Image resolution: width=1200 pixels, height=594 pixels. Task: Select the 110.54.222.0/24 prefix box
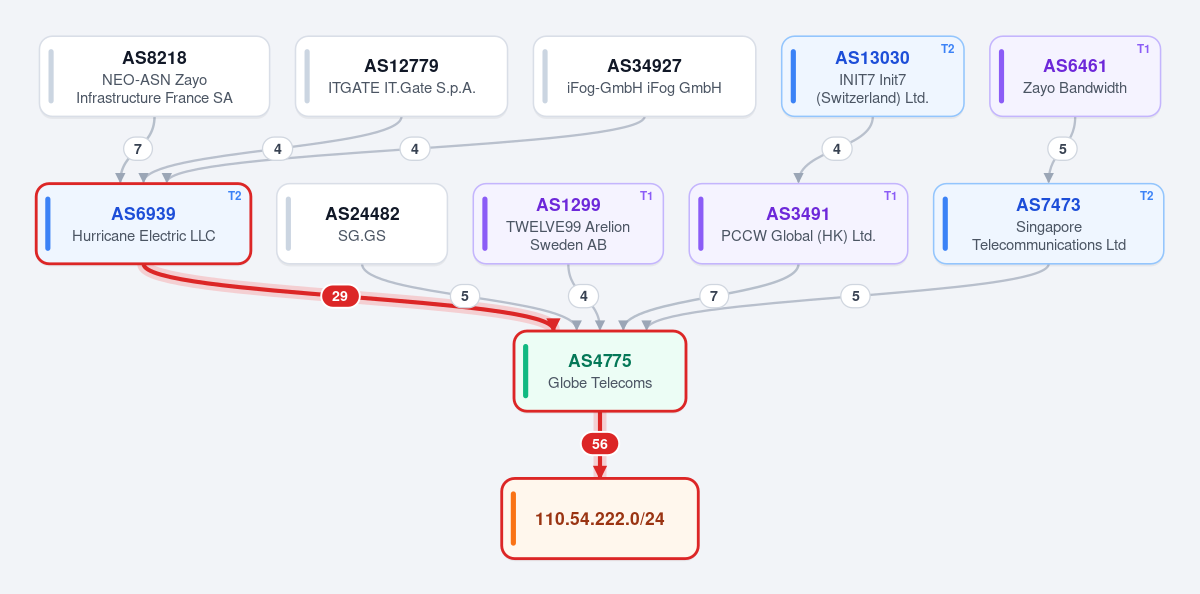pyautogui.click(x=600, y=519)
